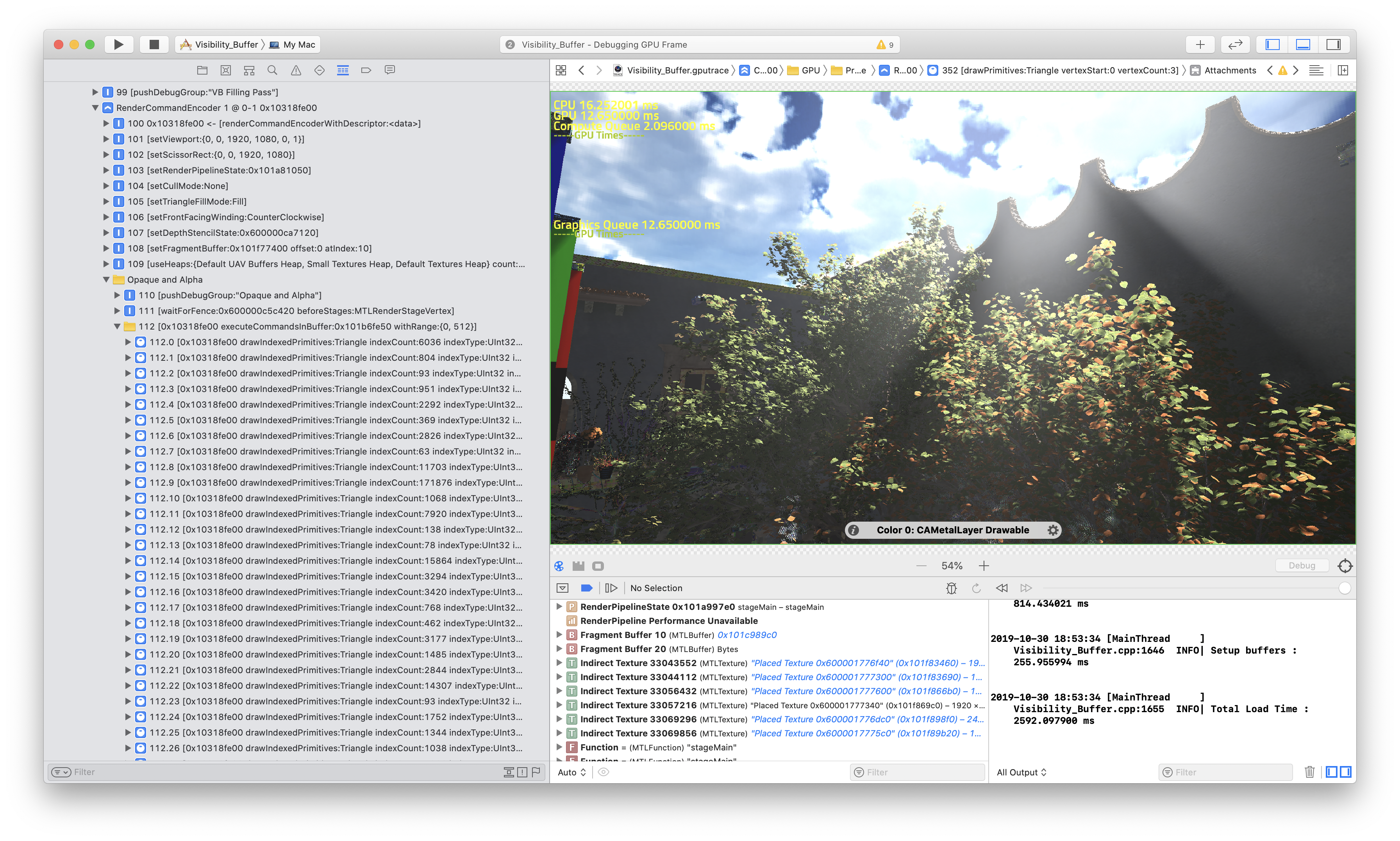Click the Stop button in toolbar
Viewport: 1400px width, 841px height.
pyautogui.click(x=154, y=44)
